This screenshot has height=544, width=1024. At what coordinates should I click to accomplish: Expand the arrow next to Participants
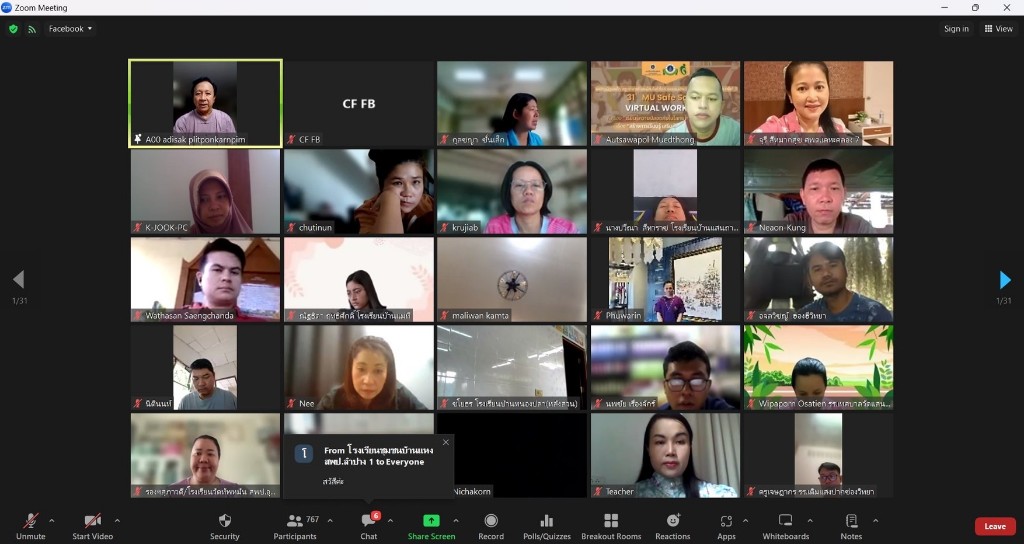pos(330,520)
